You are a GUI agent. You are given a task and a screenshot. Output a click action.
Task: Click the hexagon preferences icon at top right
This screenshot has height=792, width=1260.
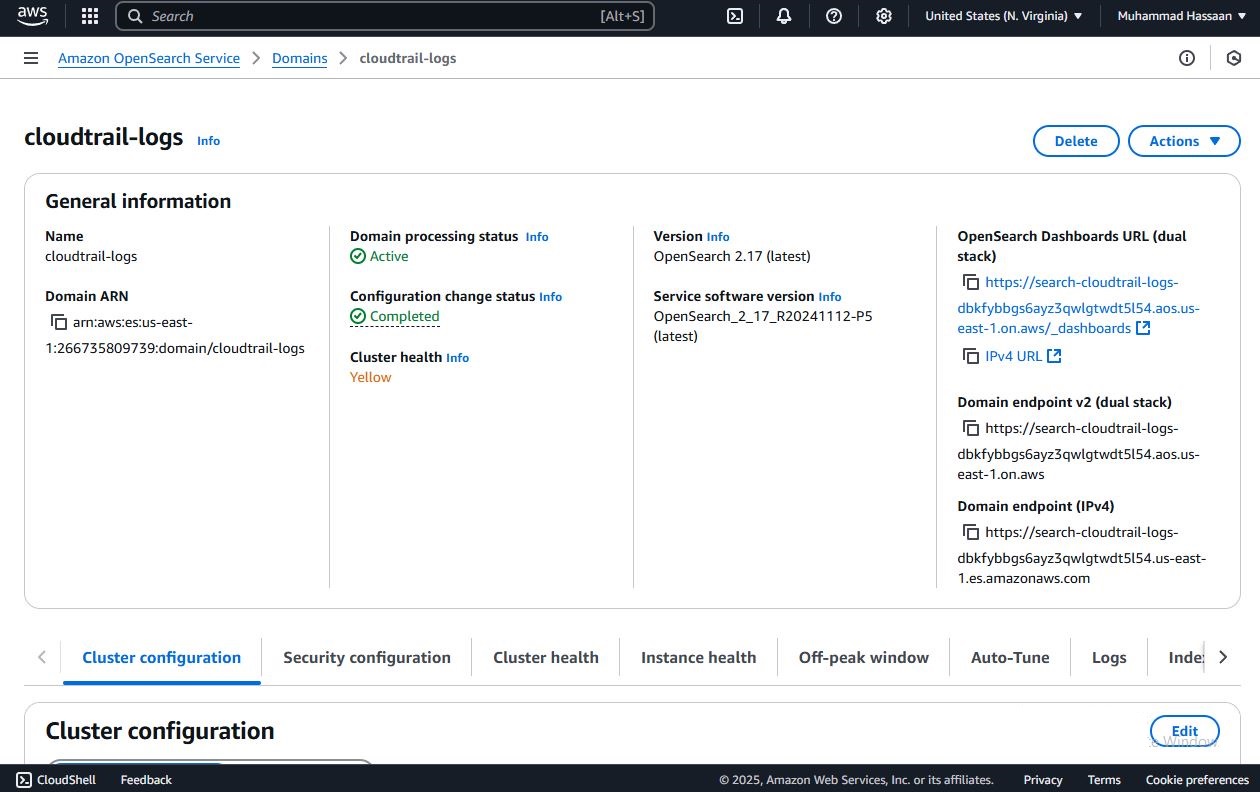coord(1233,58)
